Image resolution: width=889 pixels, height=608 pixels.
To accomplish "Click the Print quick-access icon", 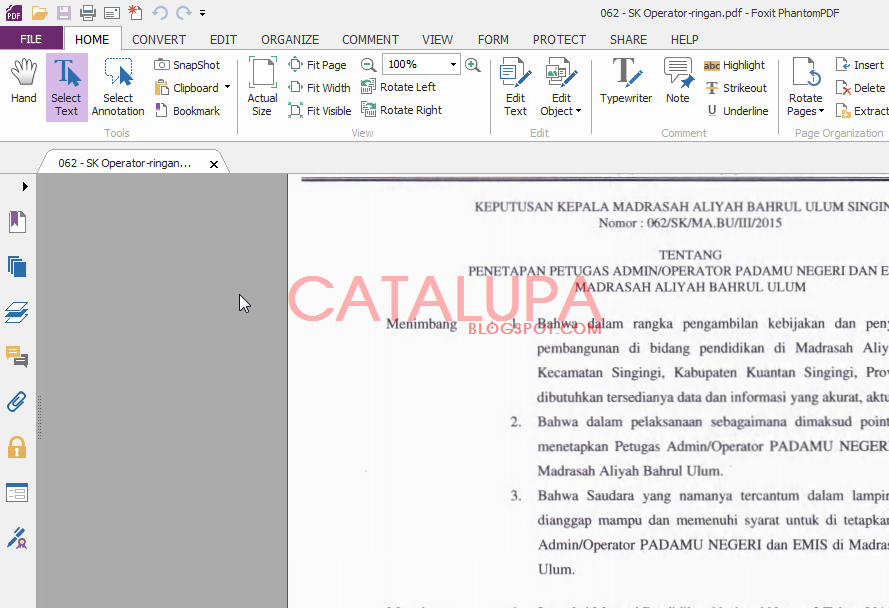I will click(x=87, y=12).
